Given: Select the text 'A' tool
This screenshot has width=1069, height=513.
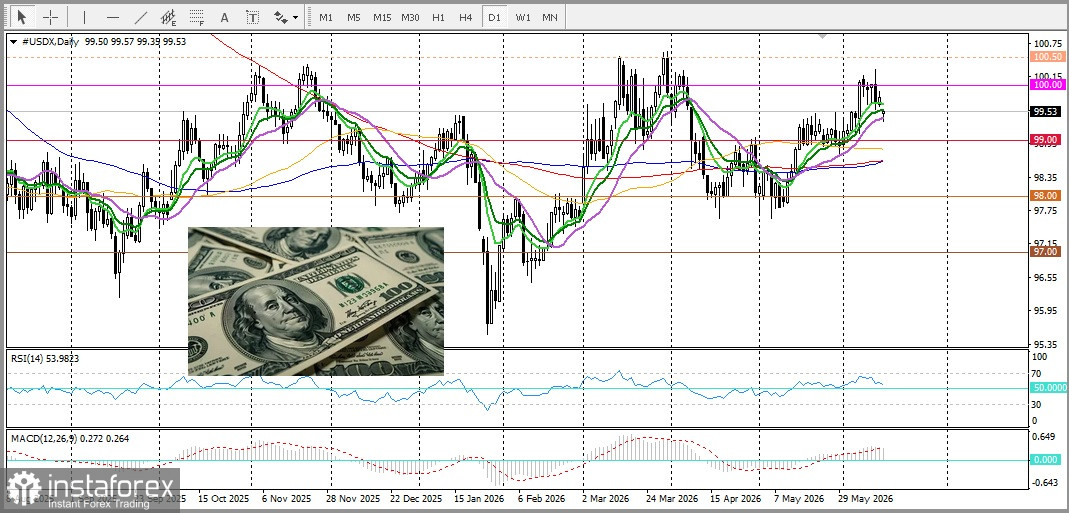Looking at the screenshot, I should point(224,17).
